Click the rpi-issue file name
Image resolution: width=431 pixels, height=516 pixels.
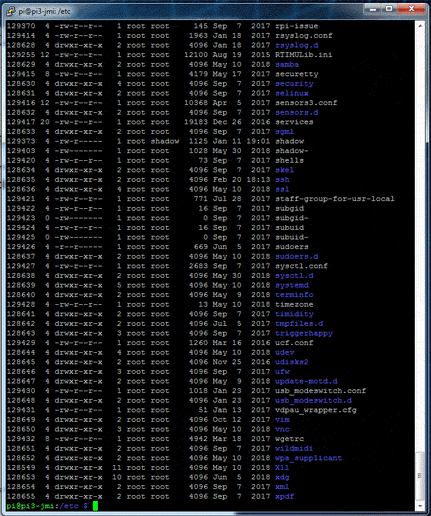(296, 26)
